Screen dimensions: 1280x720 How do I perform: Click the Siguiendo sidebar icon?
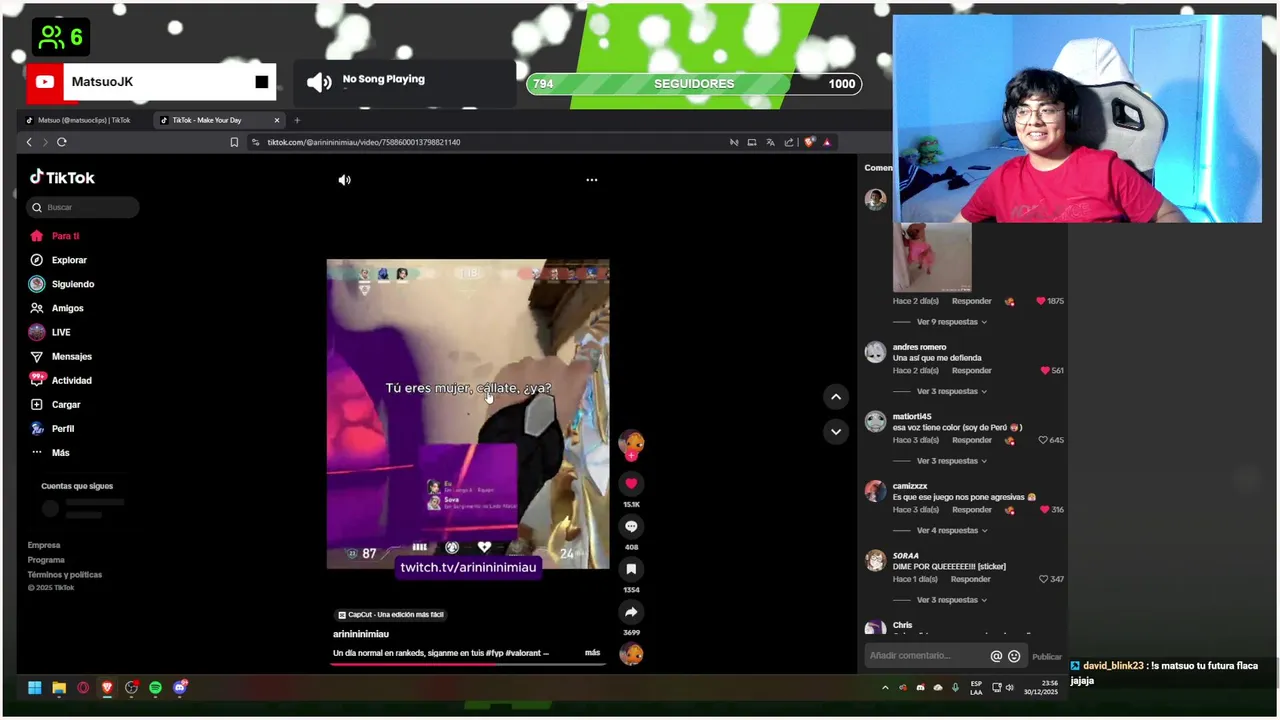pyautogui.click(x=37, y=284)
